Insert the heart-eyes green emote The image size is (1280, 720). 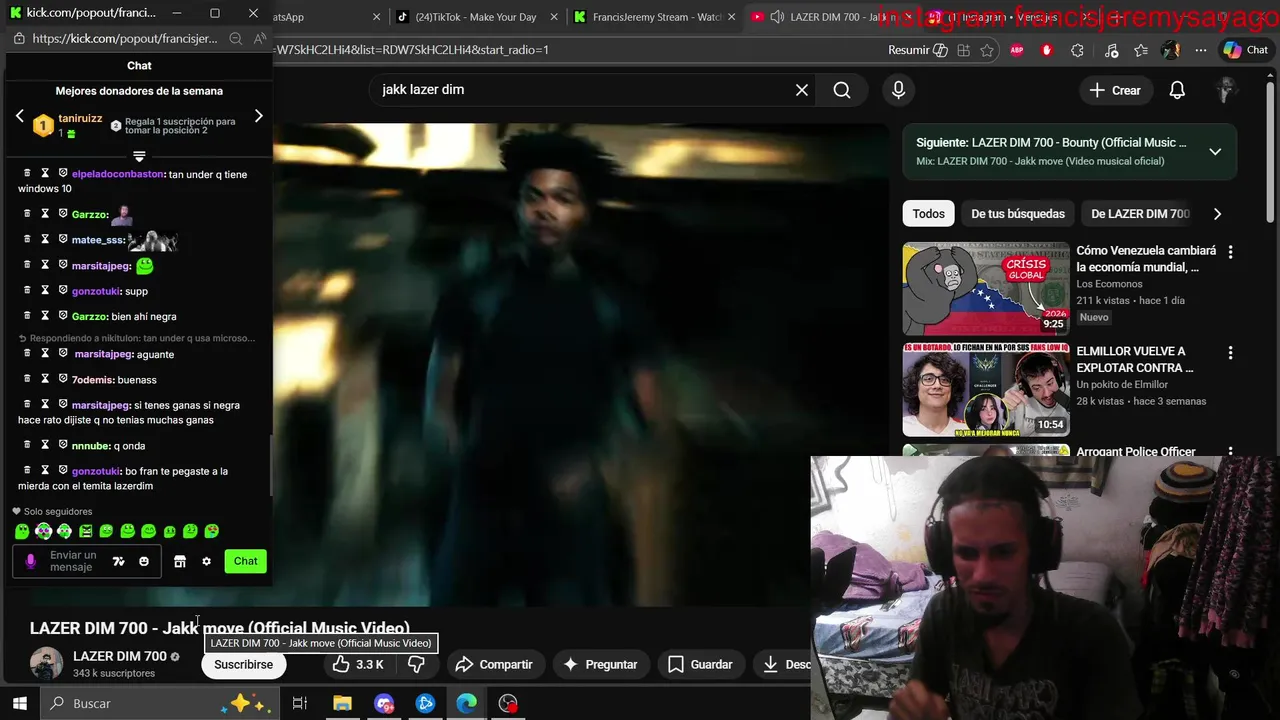[x=211, y=531]
